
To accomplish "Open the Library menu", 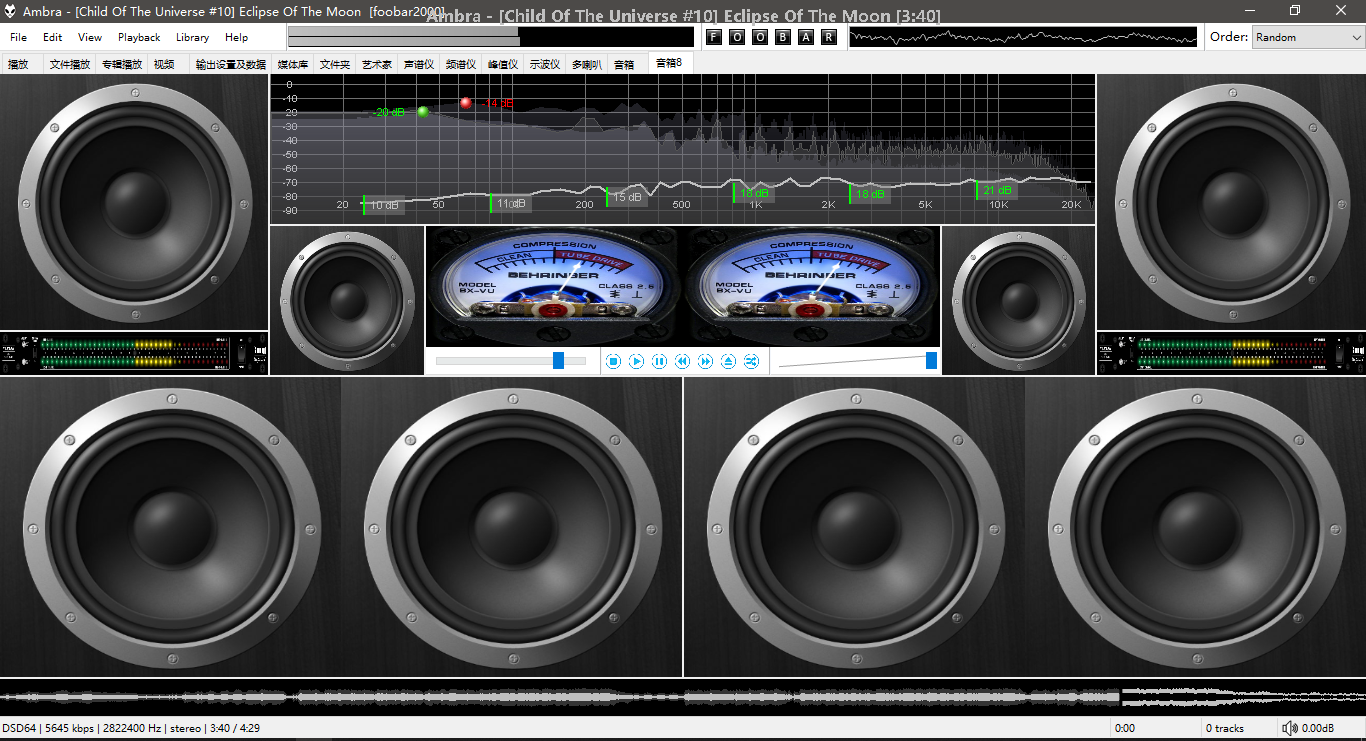I will (x=192, y=37).
